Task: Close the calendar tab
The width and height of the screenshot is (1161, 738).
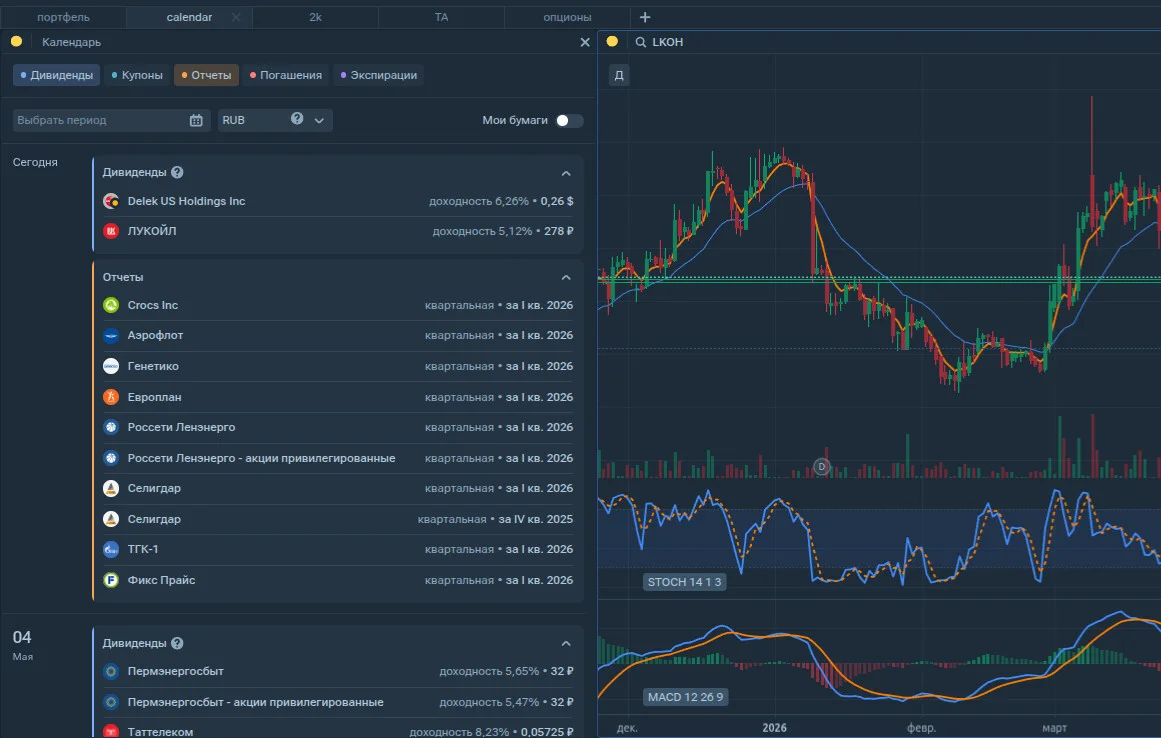Action: tap(235, 17)
